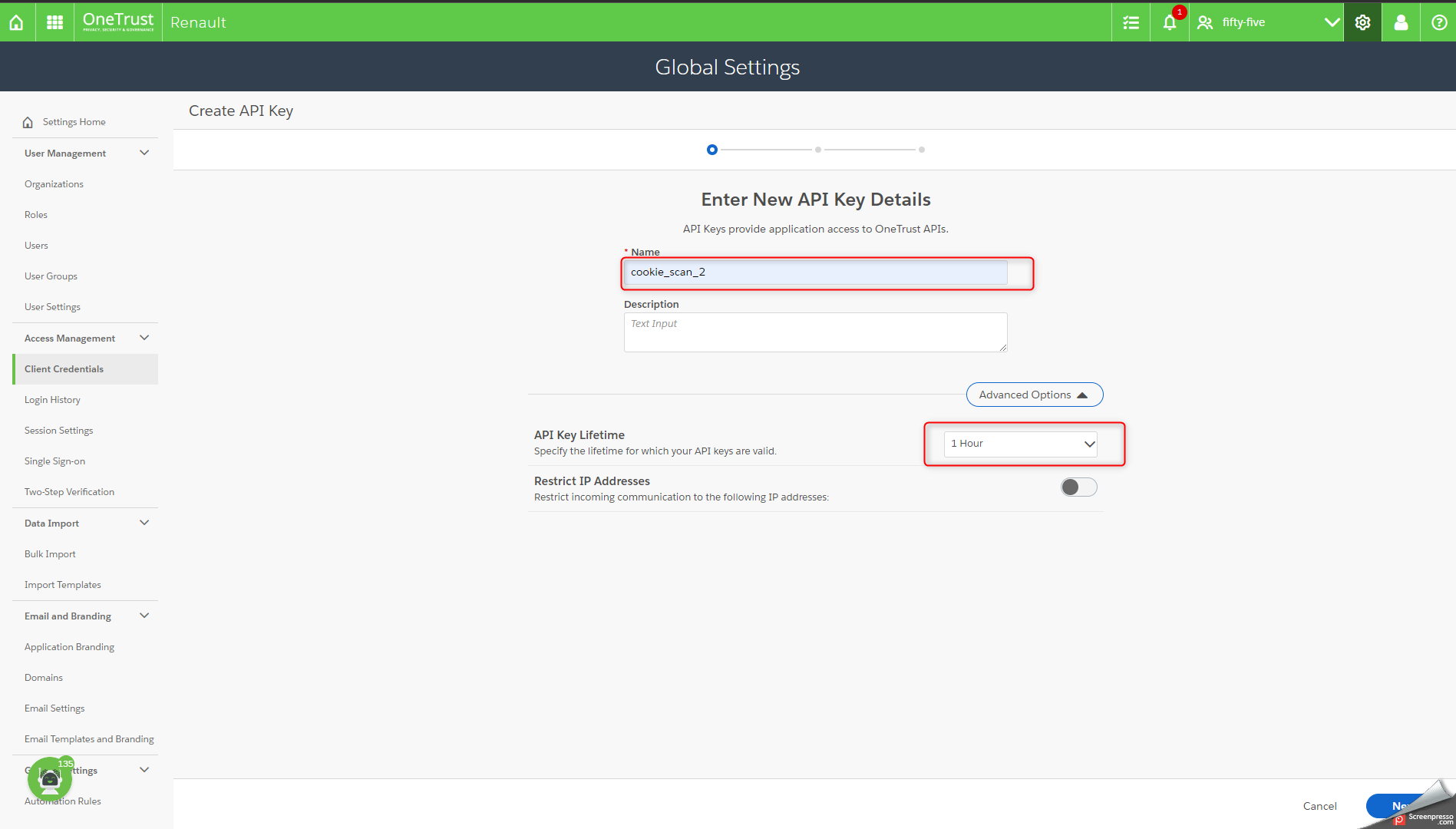The image size is (1456, 829).
Task: Collapse the Advanced Options section
Action: click(1034, 395)
